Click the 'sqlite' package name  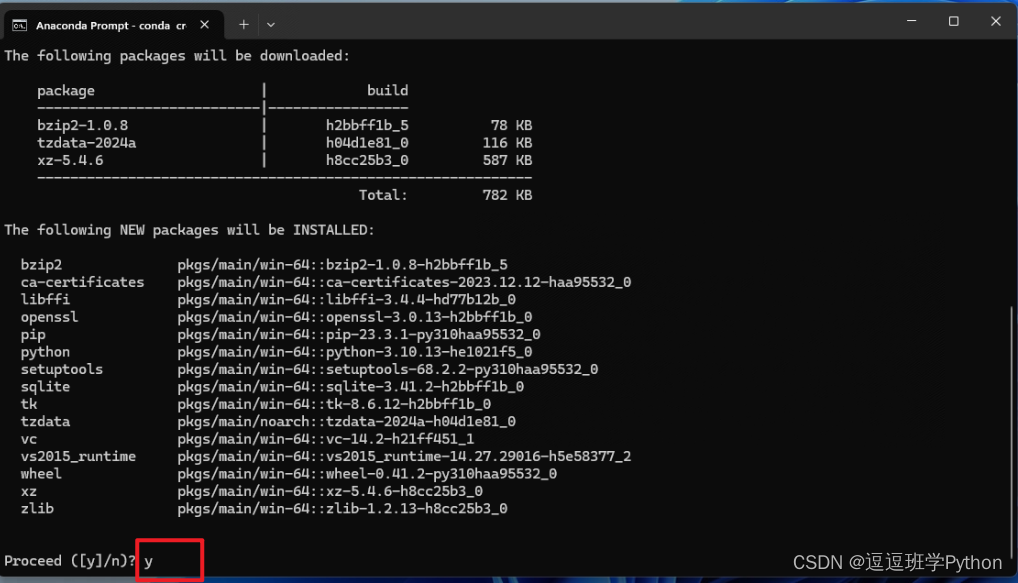45,387
